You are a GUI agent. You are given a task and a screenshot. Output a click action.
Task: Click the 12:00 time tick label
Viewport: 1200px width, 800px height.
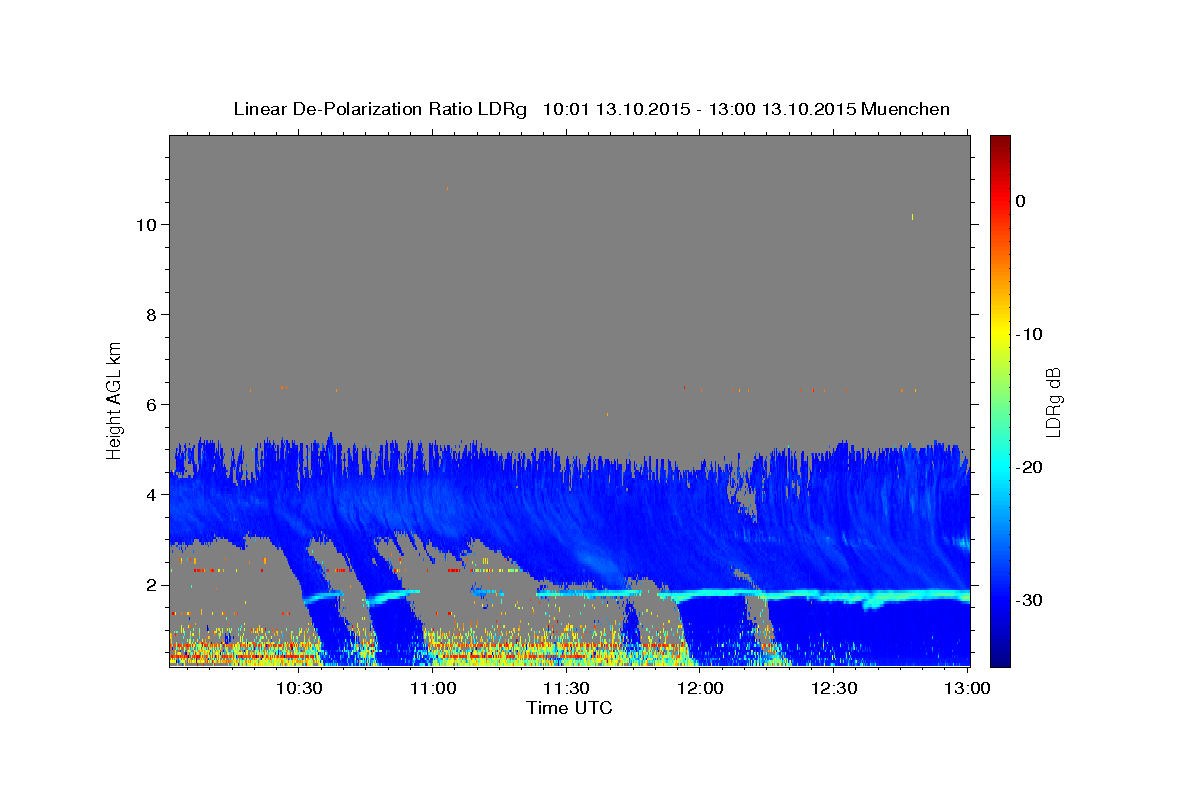click(x=700, y=688)
